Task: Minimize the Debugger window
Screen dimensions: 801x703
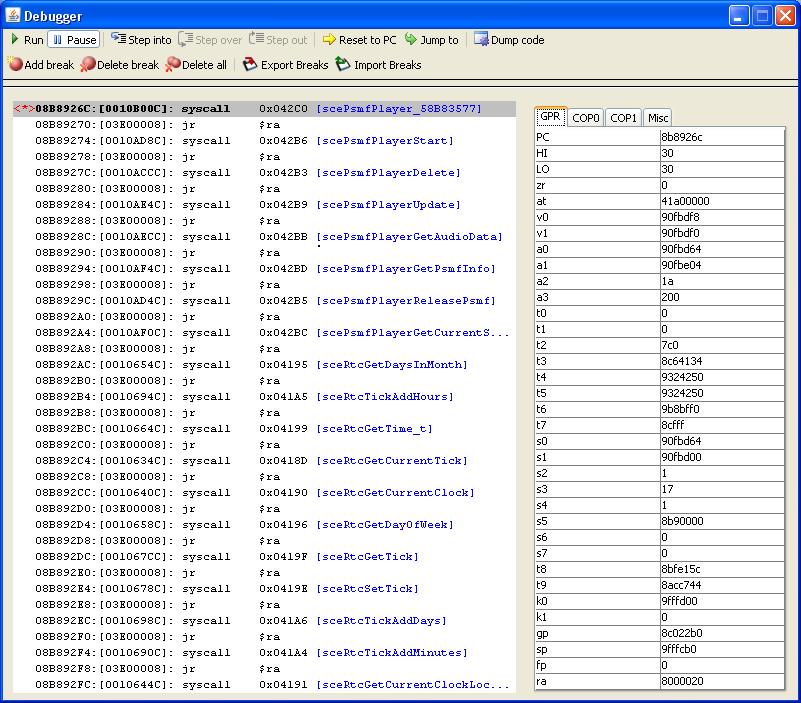Action: [x=738, y=16]
